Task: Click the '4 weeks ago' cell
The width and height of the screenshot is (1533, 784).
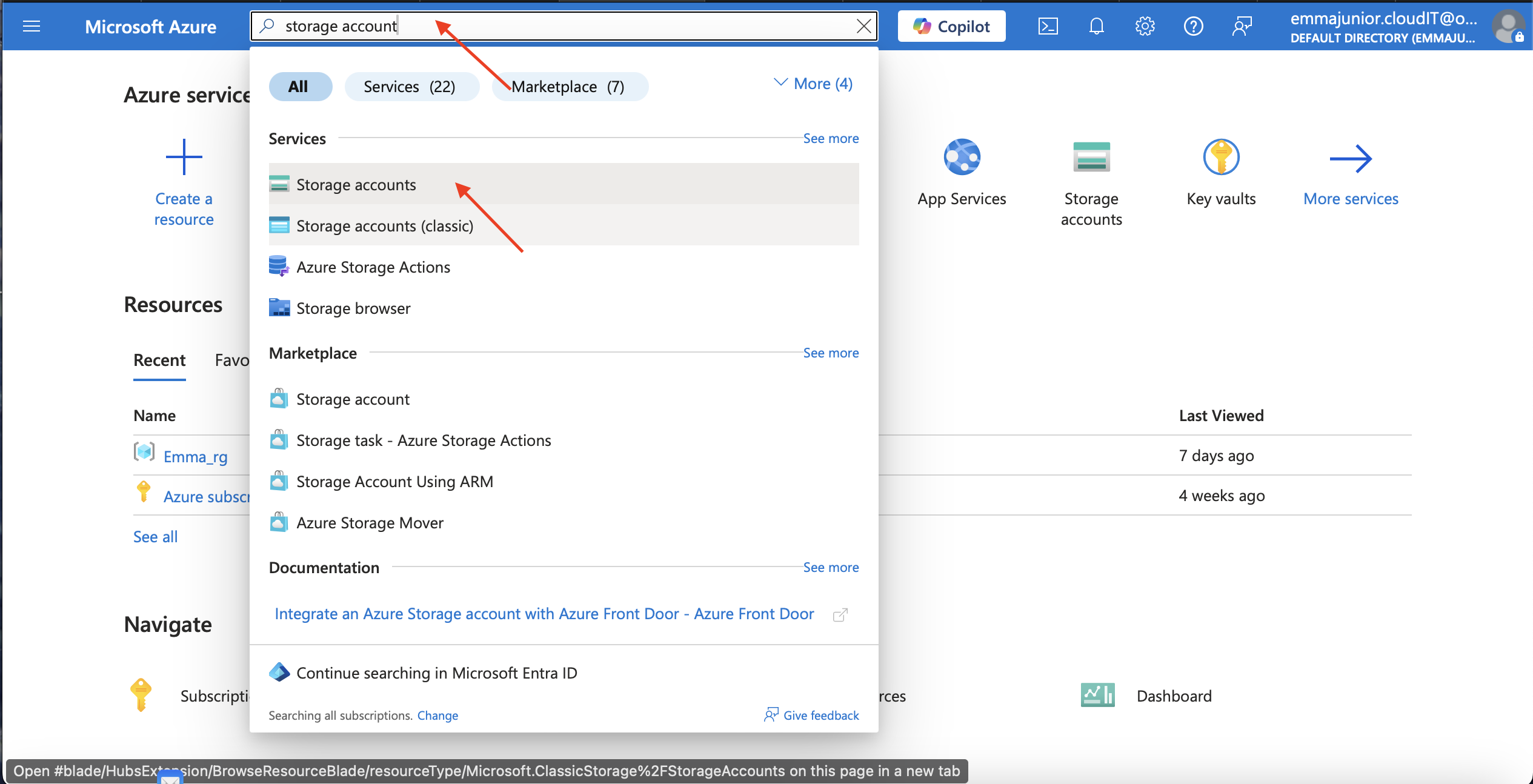Action: click(1222, 495)
